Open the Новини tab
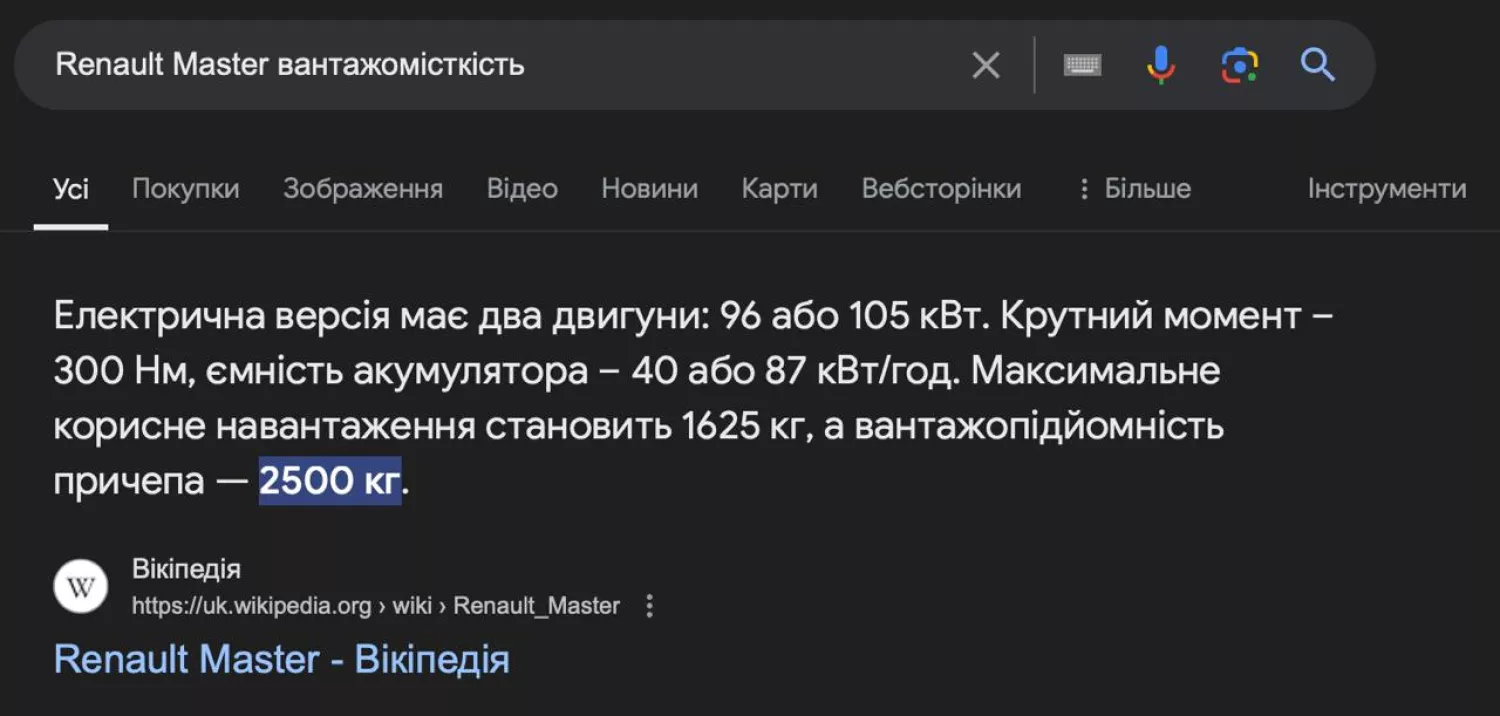Viewport: 1500px width, 716px height. pos(650,189)
